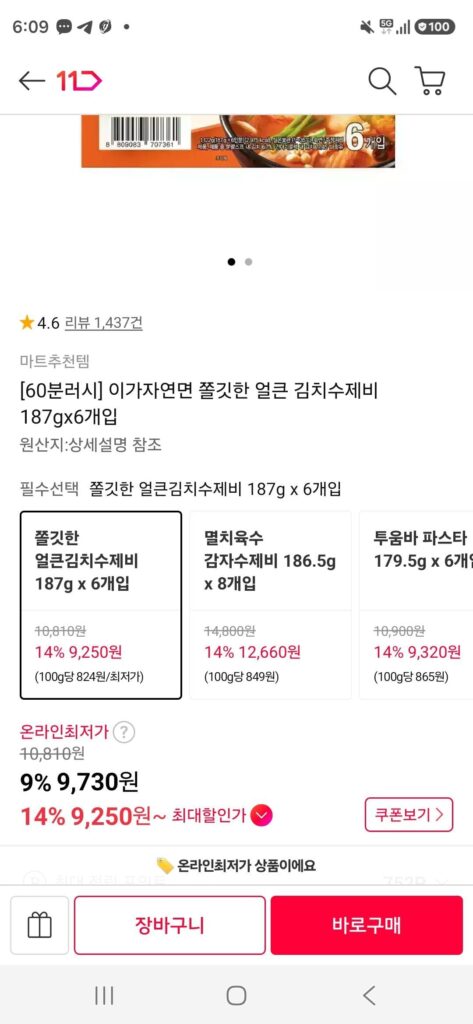Expand 최대할인가 red chevron dropdown
Viewport: 473px width, 1024px height.
pyautogui.click(x=262, y=816)
